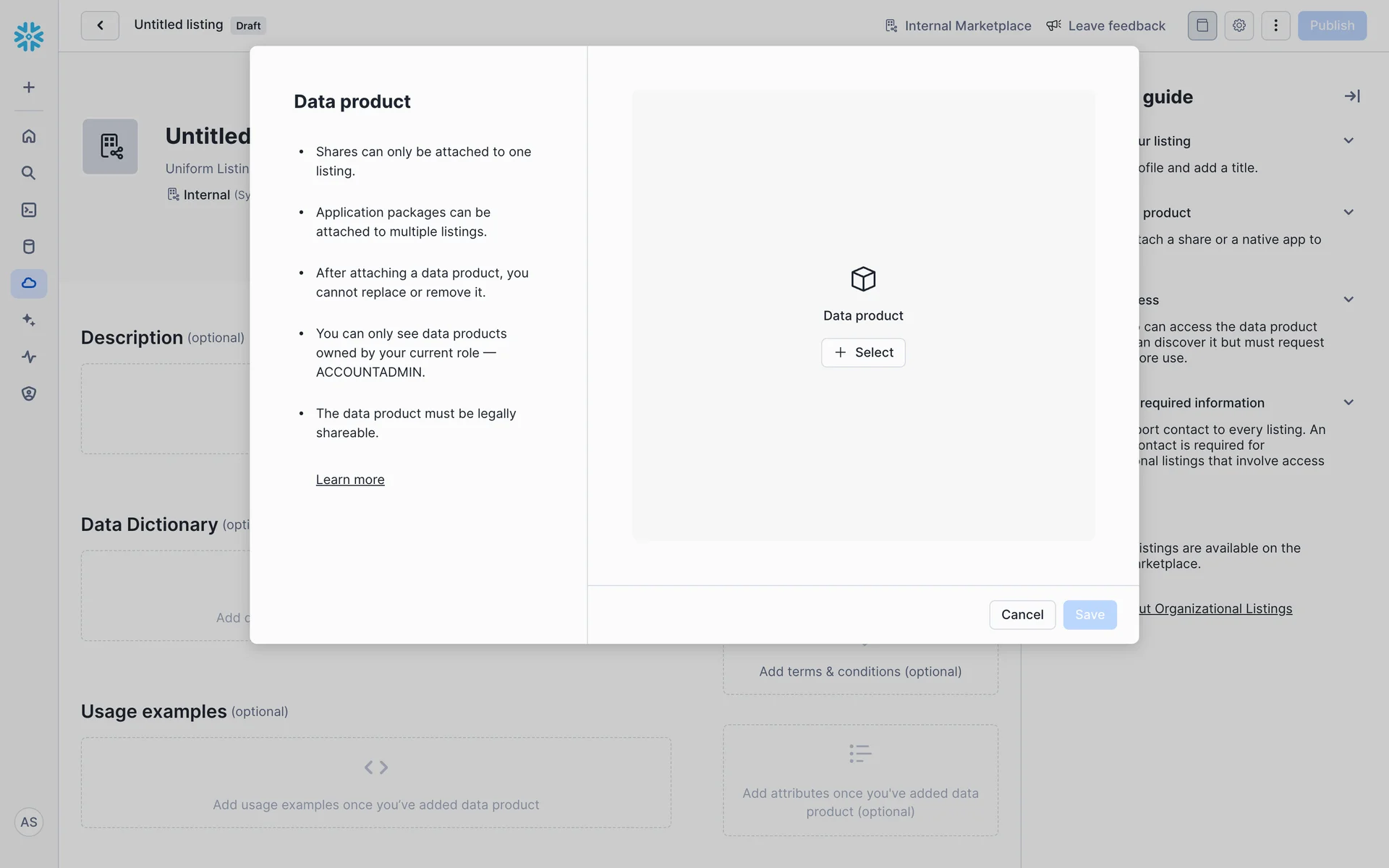This screenshot has width=1389, height=868.
Task: Open the three-dot more options menu
Action: [x=1275, y=26]
